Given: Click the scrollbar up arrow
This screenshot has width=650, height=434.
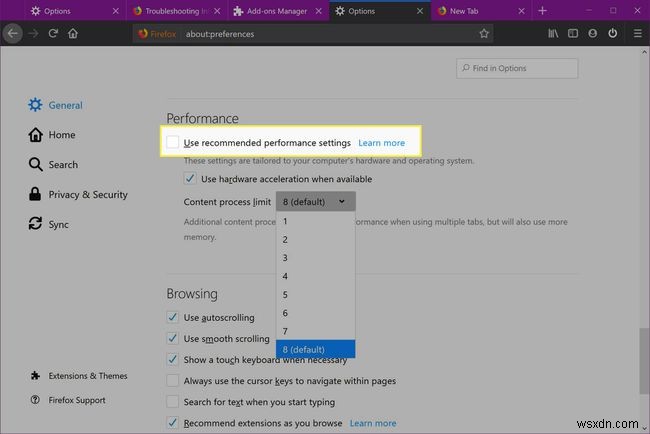Looking at the screenshot, I should point(644,52).
